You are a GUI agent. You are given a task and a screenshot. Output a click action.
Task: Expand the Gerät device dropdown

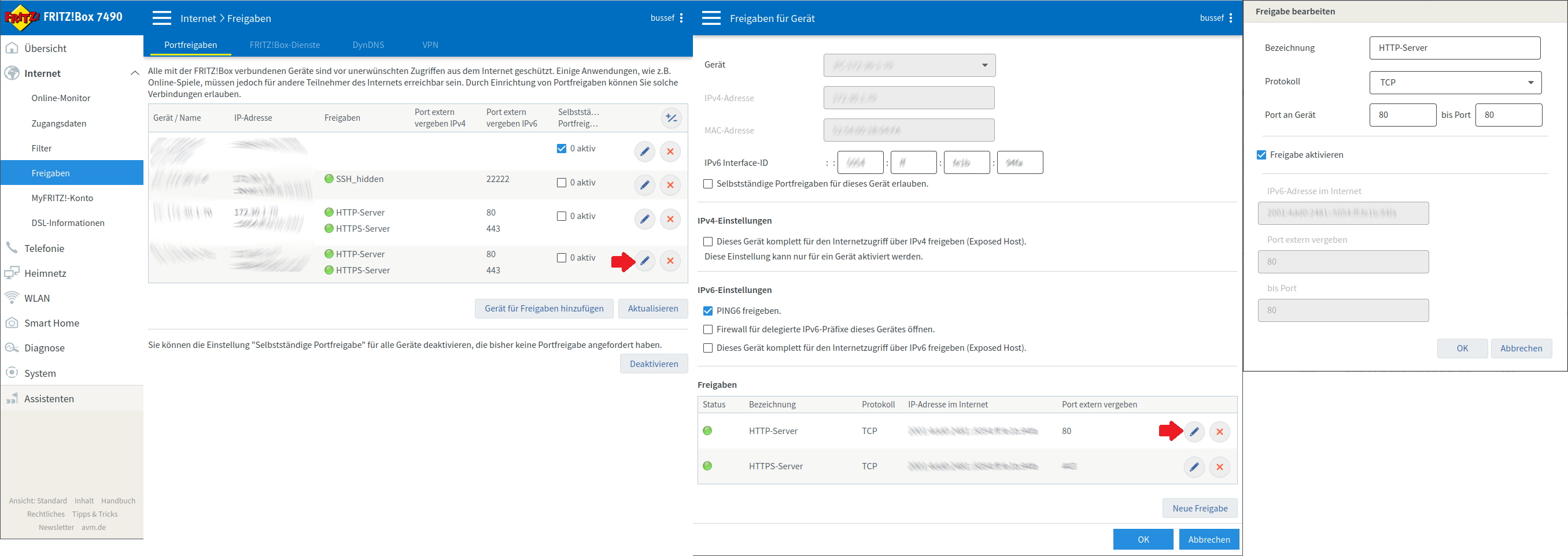click(x=909, y=66)
